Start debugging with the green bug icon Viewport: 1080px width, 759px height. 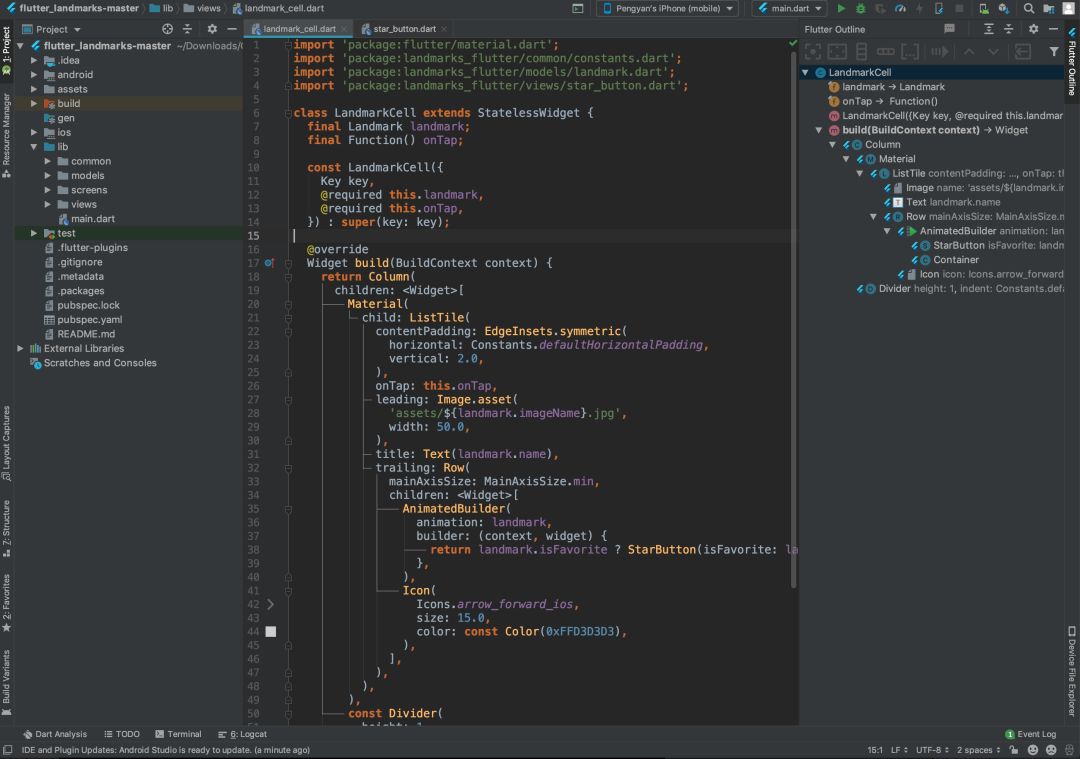[x=860, y=8]
